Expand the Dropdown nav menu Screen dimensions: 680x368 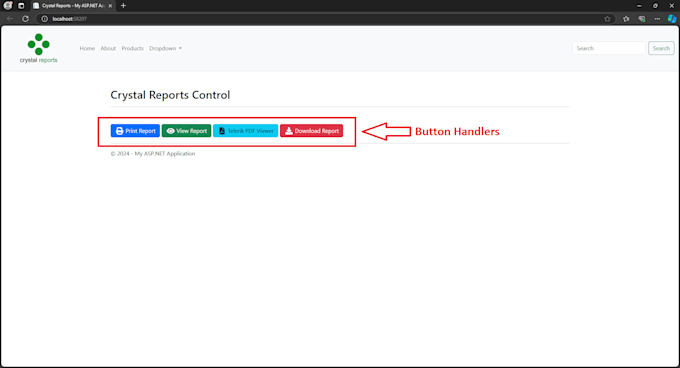pyautogui.click(x=165, y=49)
